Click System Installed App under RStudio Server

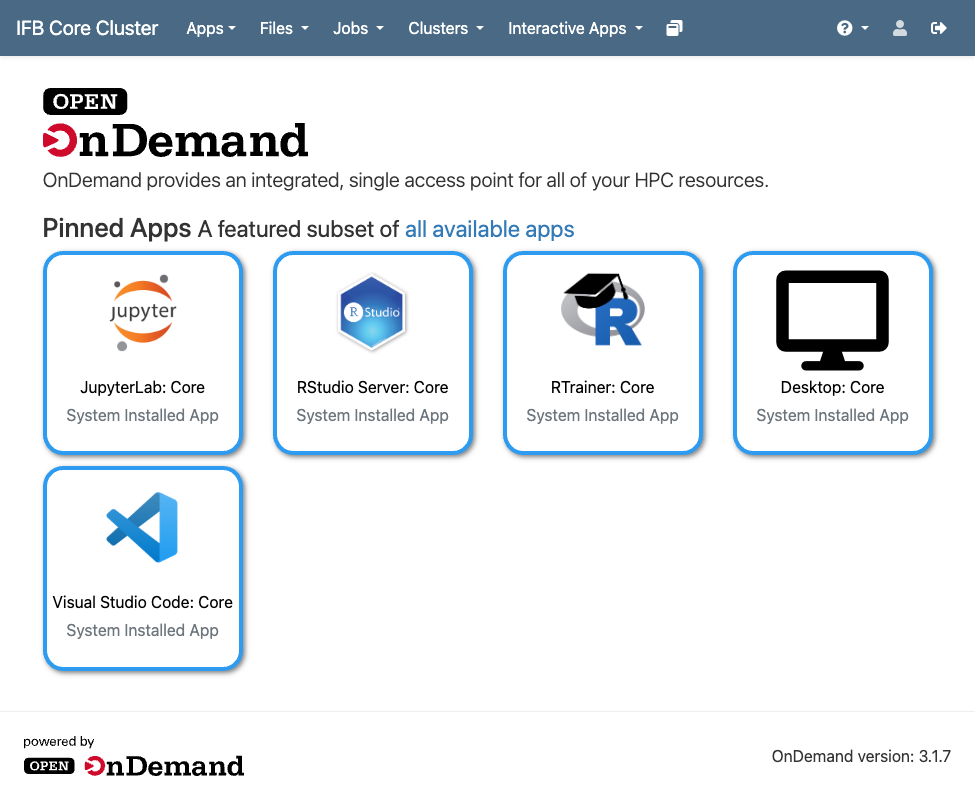372,415
